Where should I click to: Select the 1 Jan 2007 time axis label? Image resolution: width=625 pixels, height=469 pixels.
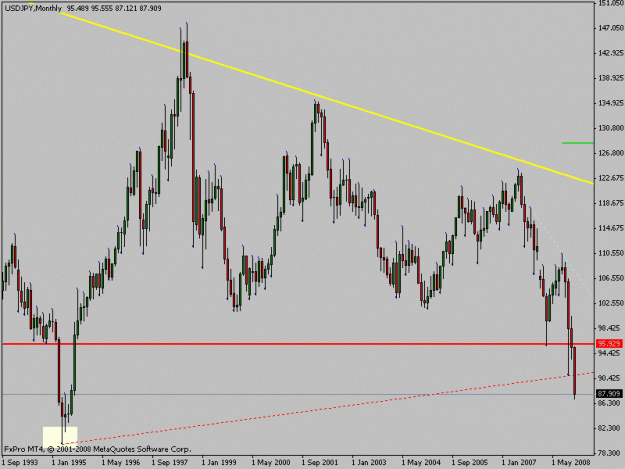point(521,463)
